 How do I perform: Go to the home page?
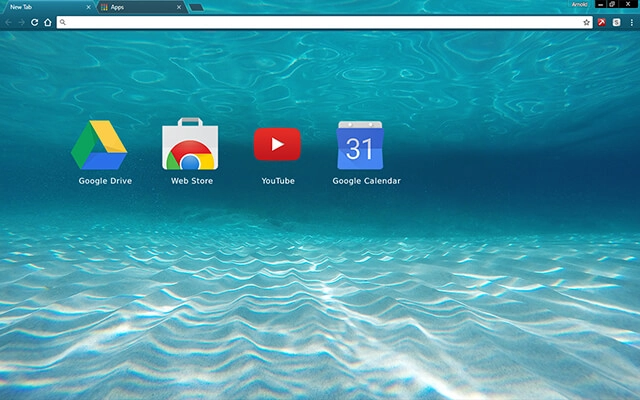(48, 22)
